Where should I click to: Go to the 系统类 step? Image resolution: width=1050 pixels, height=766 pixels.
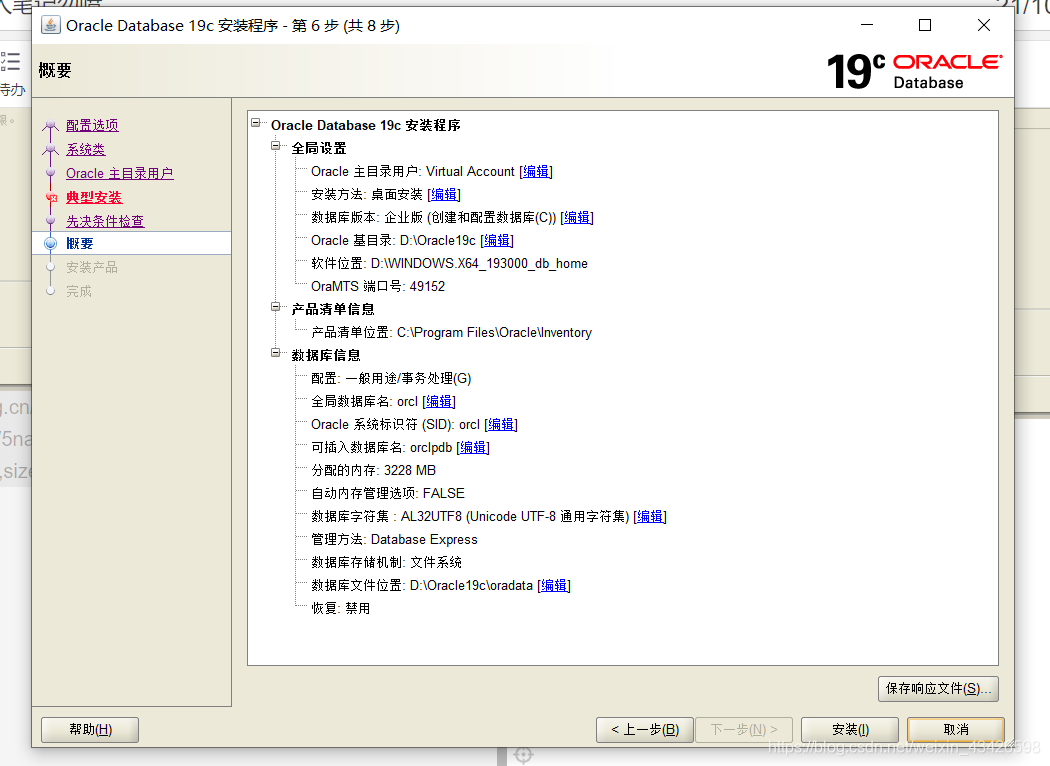pos(86,149)
